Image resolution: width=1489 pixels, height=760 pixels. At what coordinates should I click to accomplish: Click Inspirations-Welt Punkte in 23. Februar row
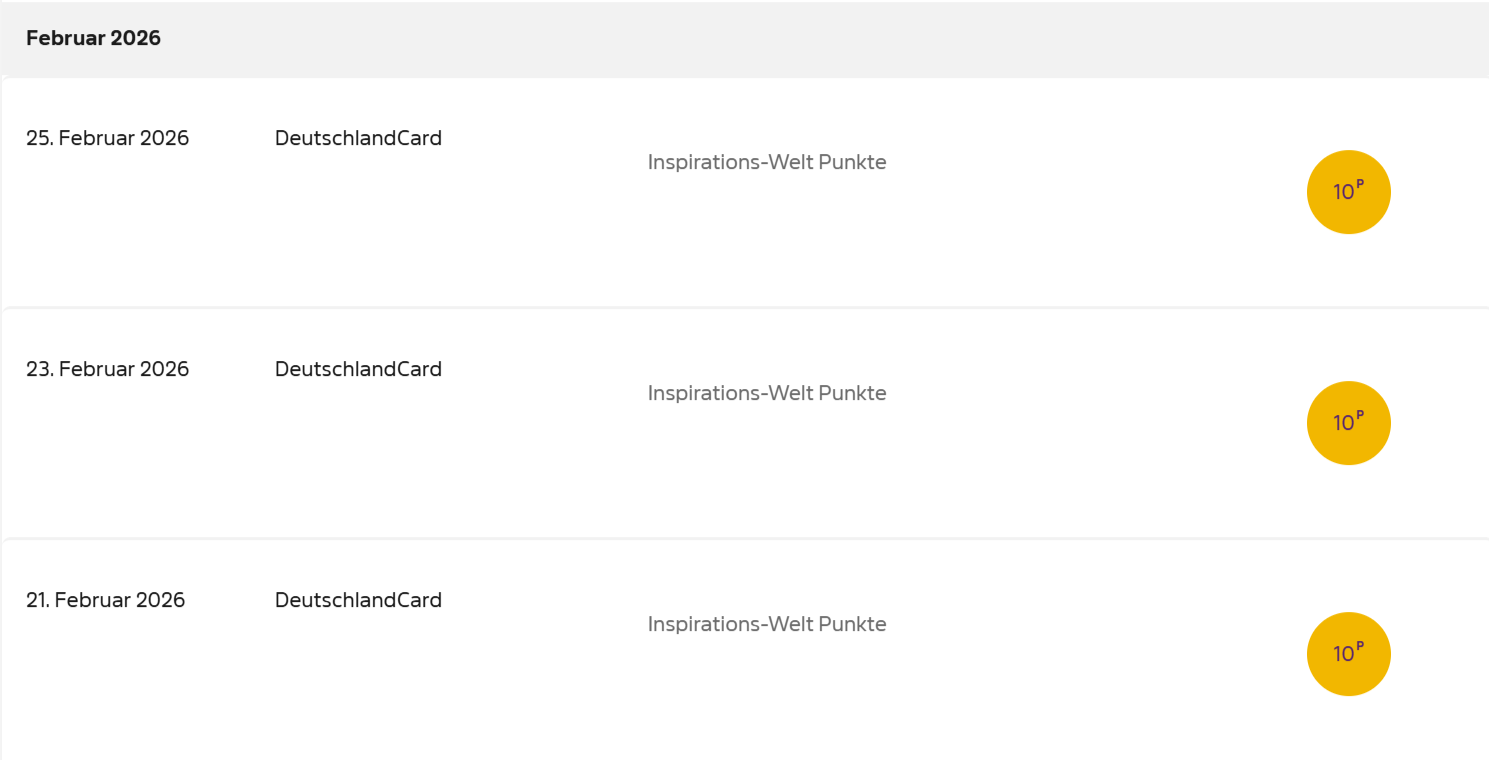tap(767, 393)
